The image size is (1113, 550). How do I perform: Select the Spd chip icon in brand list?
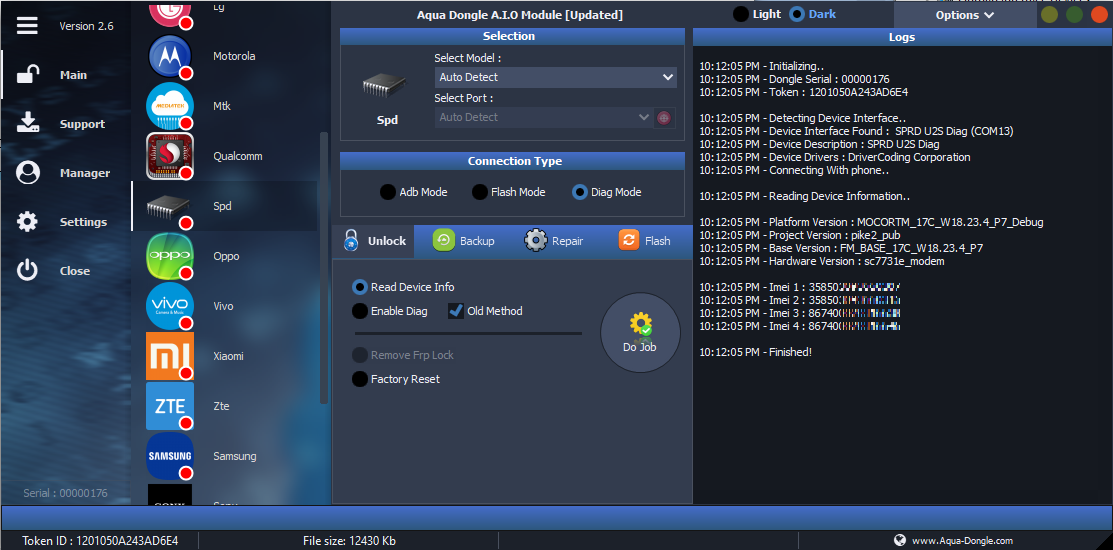(170, 207)
